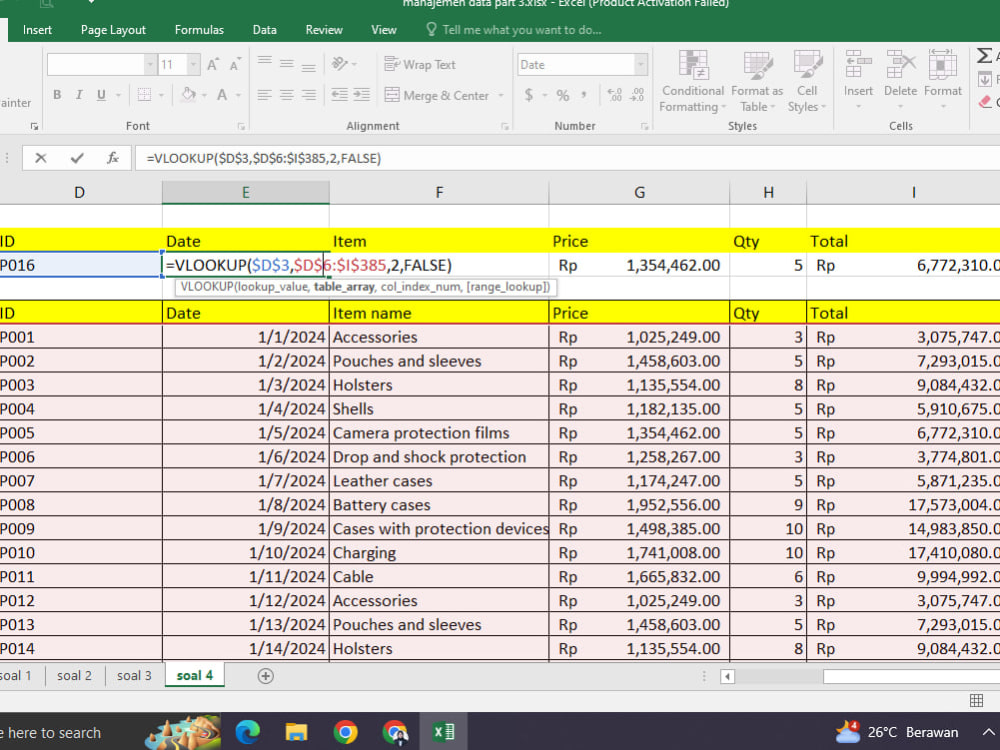Toggle Underline formatting
The height and width of the screenshot is (750, 1000).
click(x=101, y=95)
